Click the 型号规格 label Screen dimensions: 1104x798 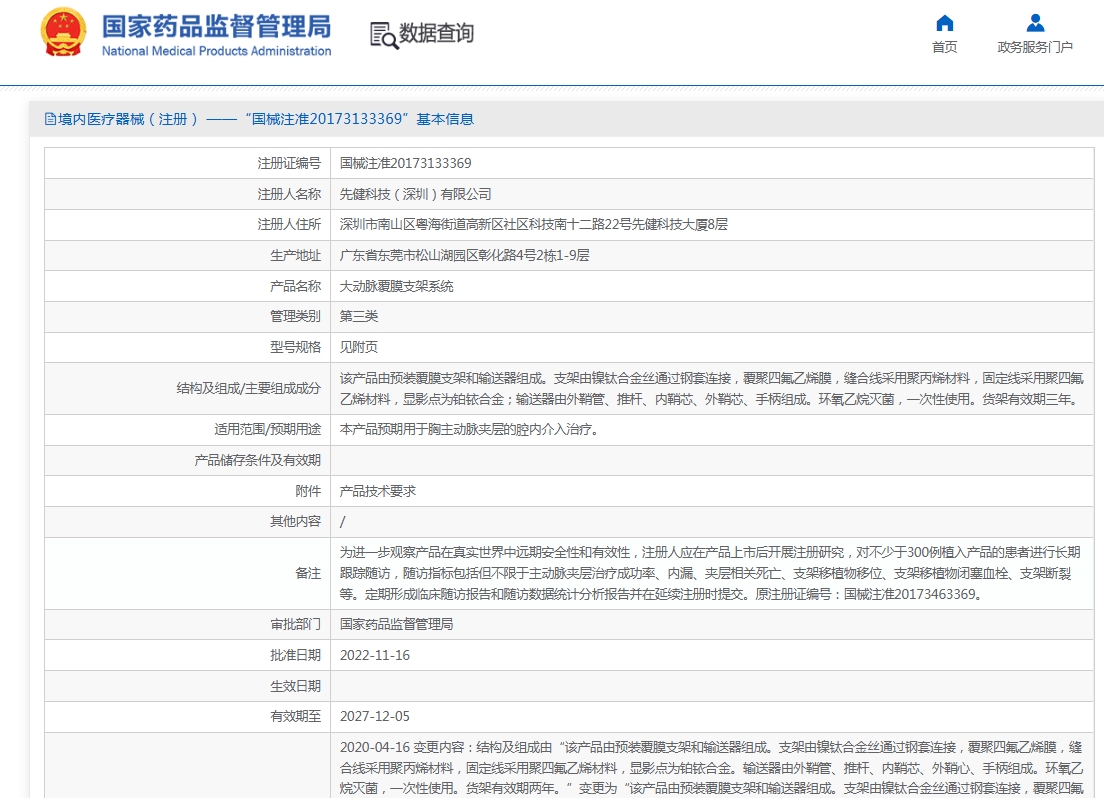coord(295,347)
